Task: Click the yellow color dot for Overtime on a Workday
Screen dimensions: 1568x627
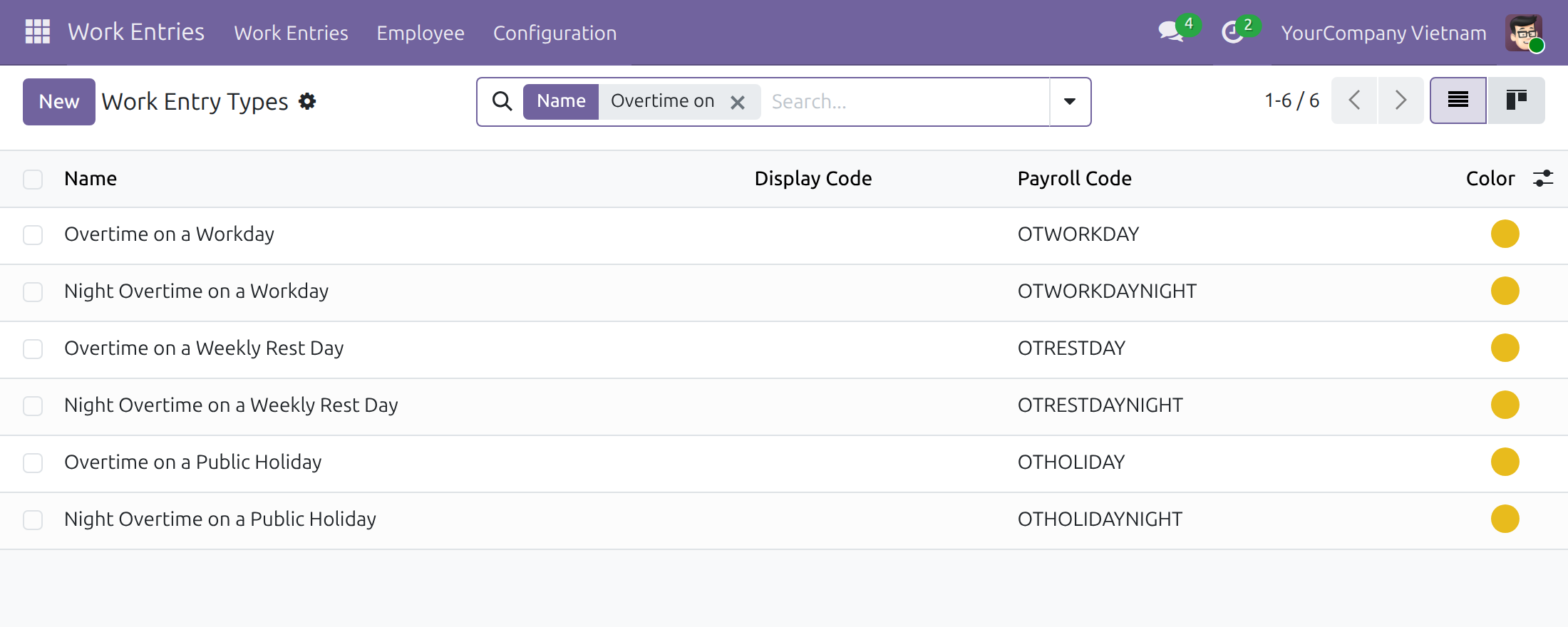Action: [1505, 234]
